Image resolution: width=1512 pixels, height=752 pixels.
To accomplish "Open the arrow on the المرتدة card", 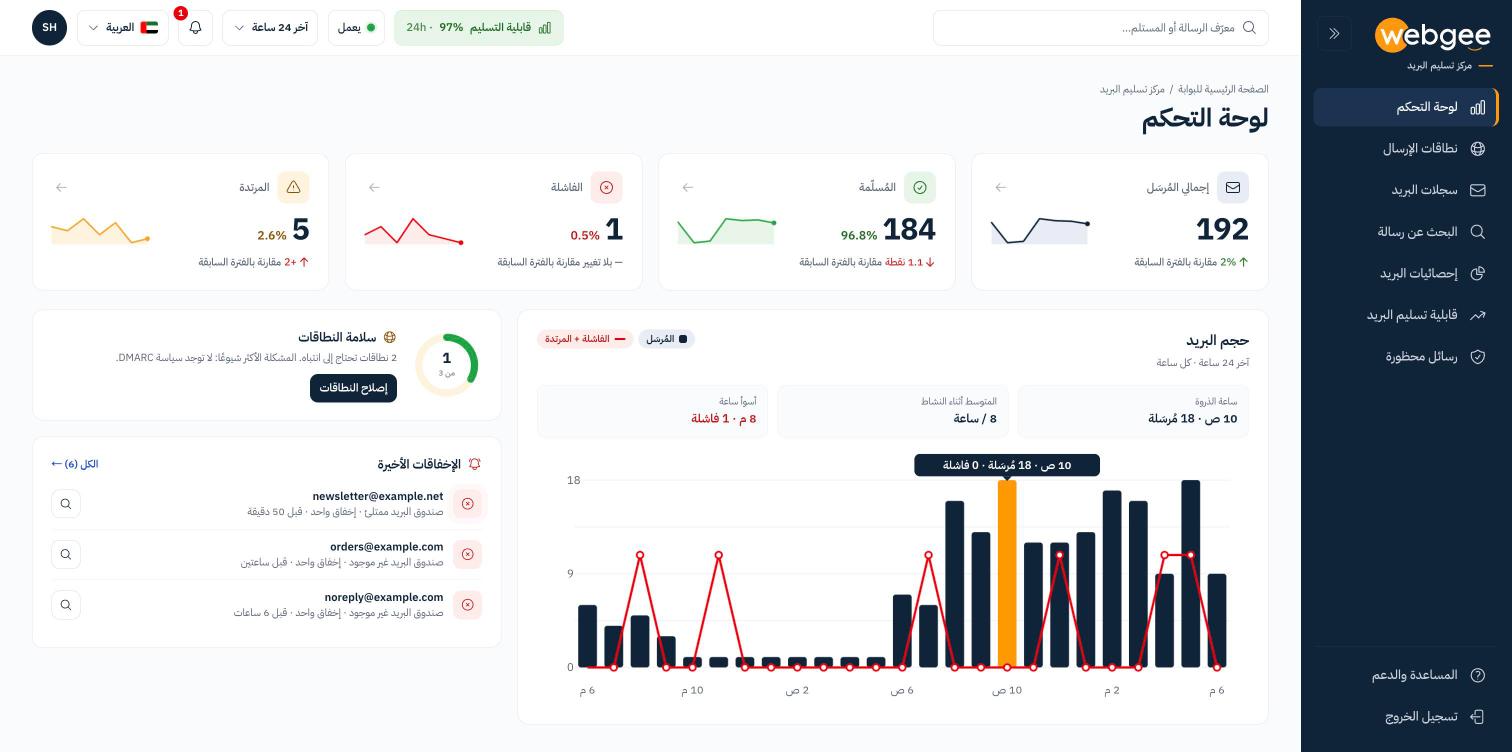I will coord(62,187).
